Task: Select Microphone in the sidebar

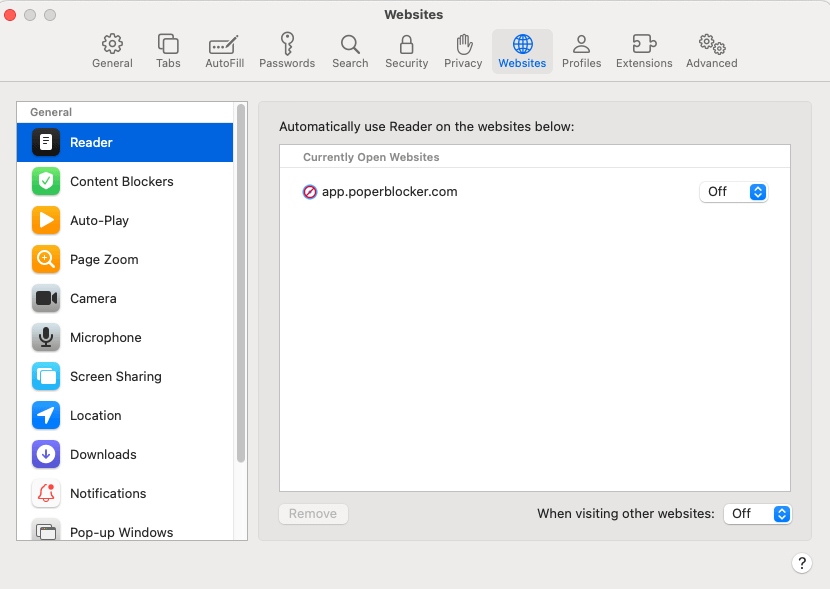Action: click(x=105, y=337)
